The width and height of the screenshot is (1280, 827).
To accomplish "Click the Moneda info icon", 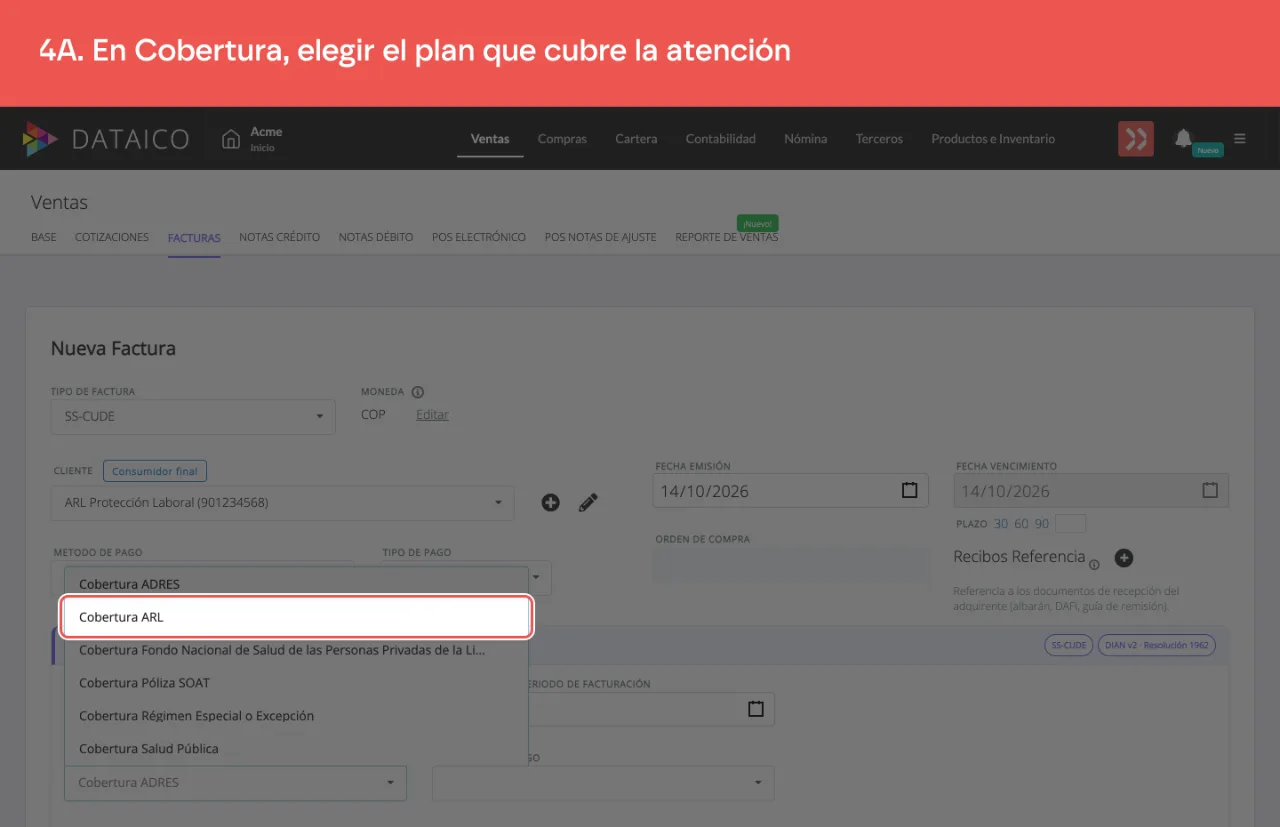I will (x=418, y=392).
